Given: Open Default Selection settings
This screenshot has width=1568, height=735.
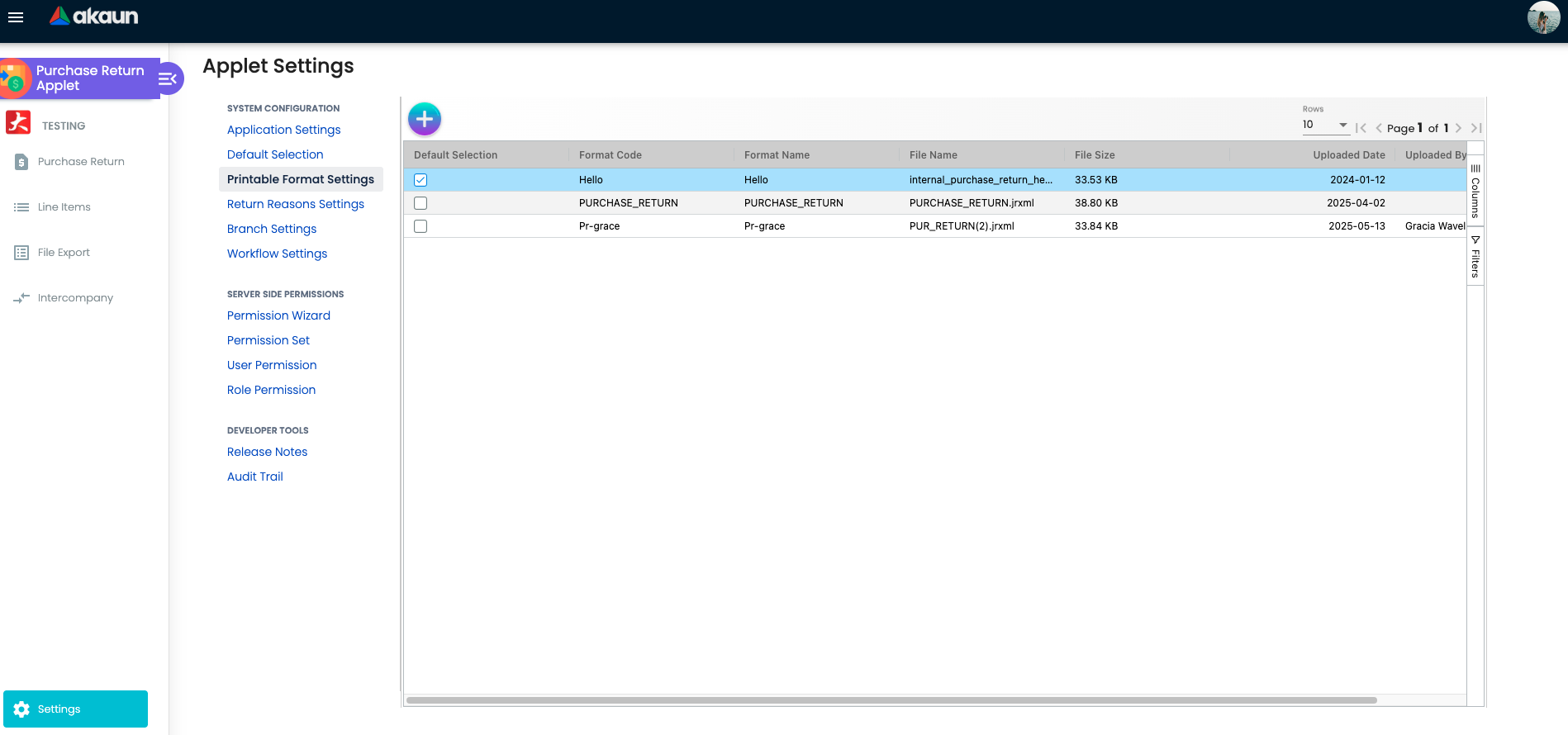Looking at the screenshot, I should pyautogui.click(x=275, y=154).
